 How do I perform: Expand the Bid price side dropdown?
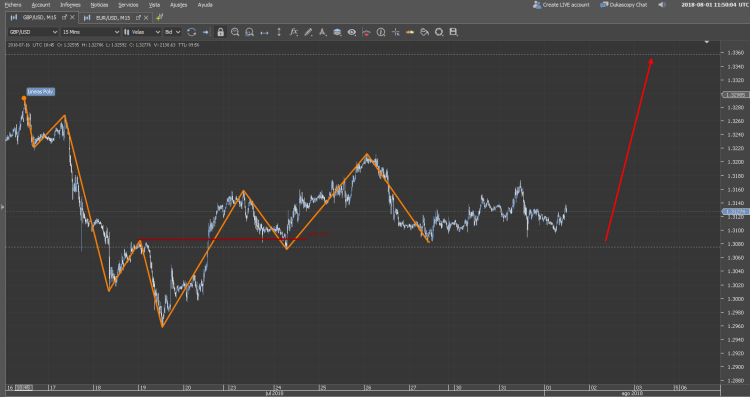173,32
